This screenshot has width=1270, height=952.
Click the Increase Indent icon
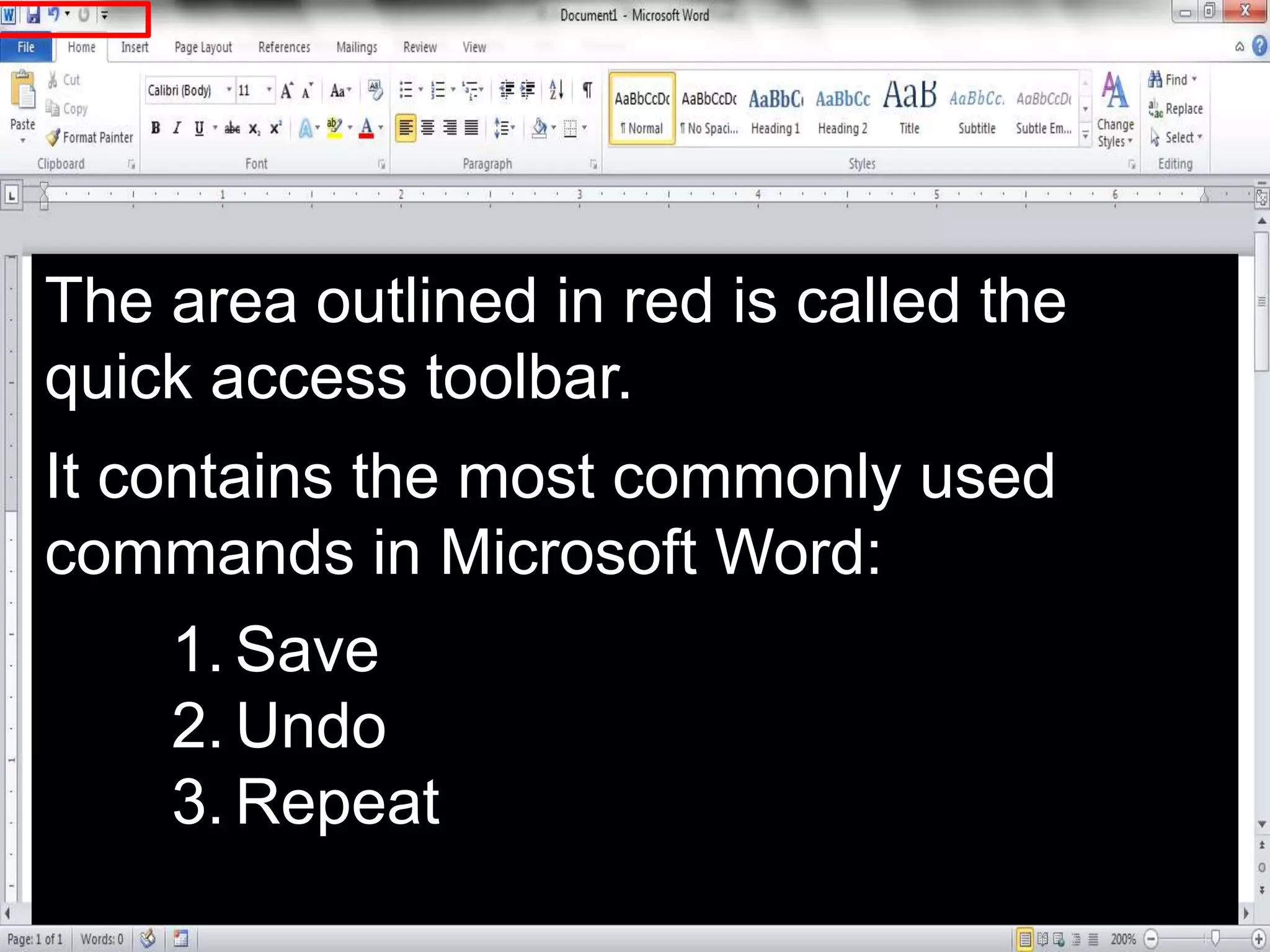528,90
